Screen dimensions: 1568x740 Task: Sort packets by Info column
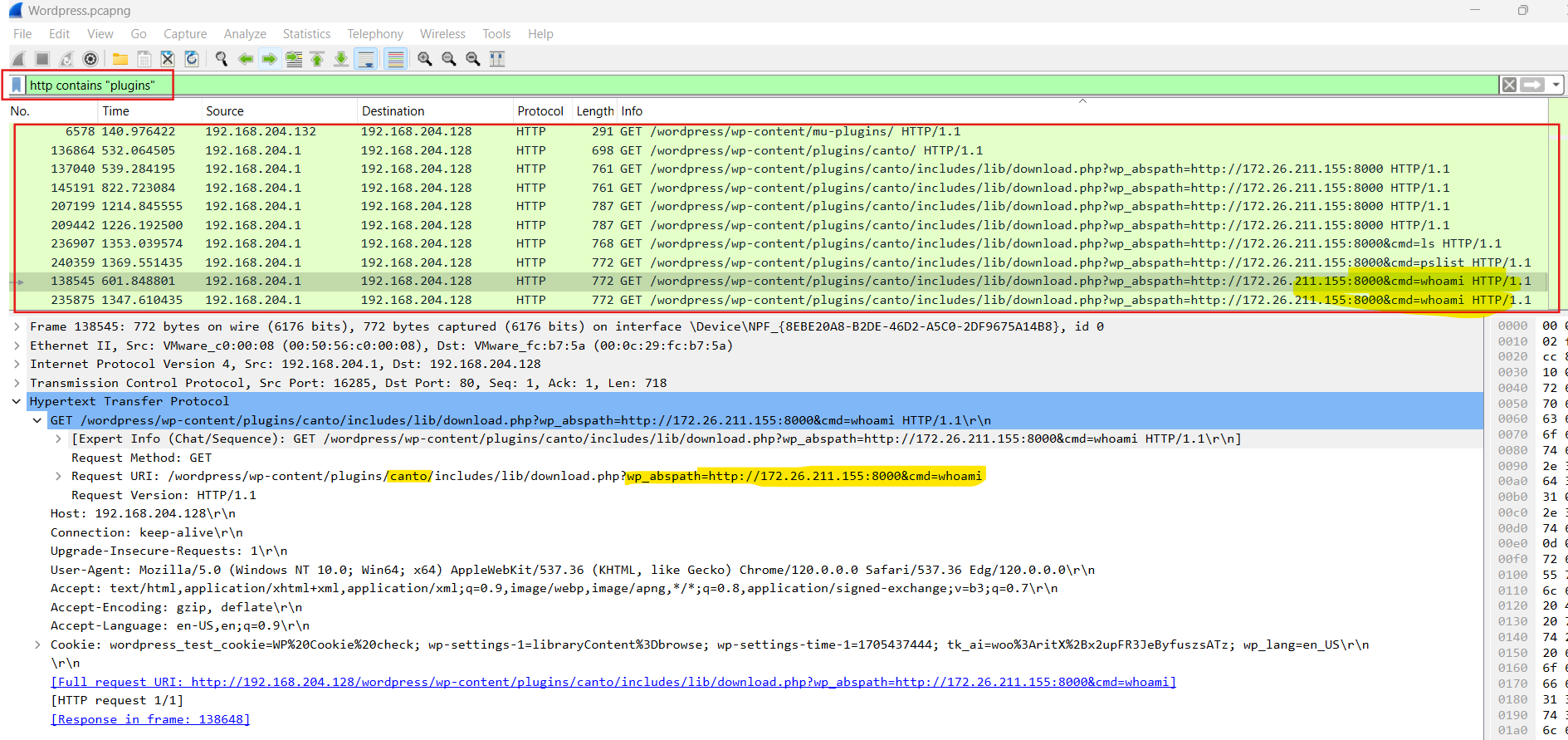[1082, 111]
